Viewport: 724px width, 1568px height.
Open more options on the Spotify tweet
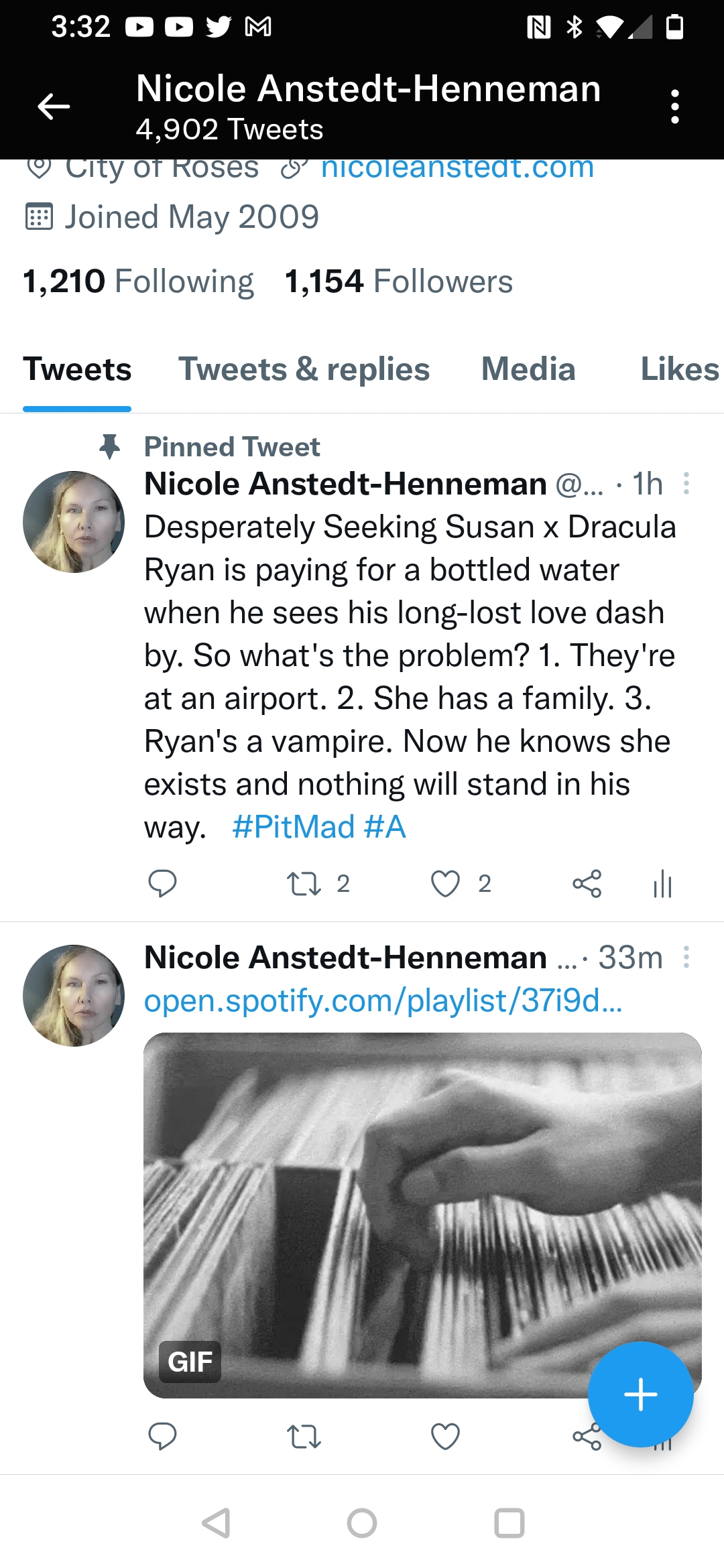tap(686, 957)
